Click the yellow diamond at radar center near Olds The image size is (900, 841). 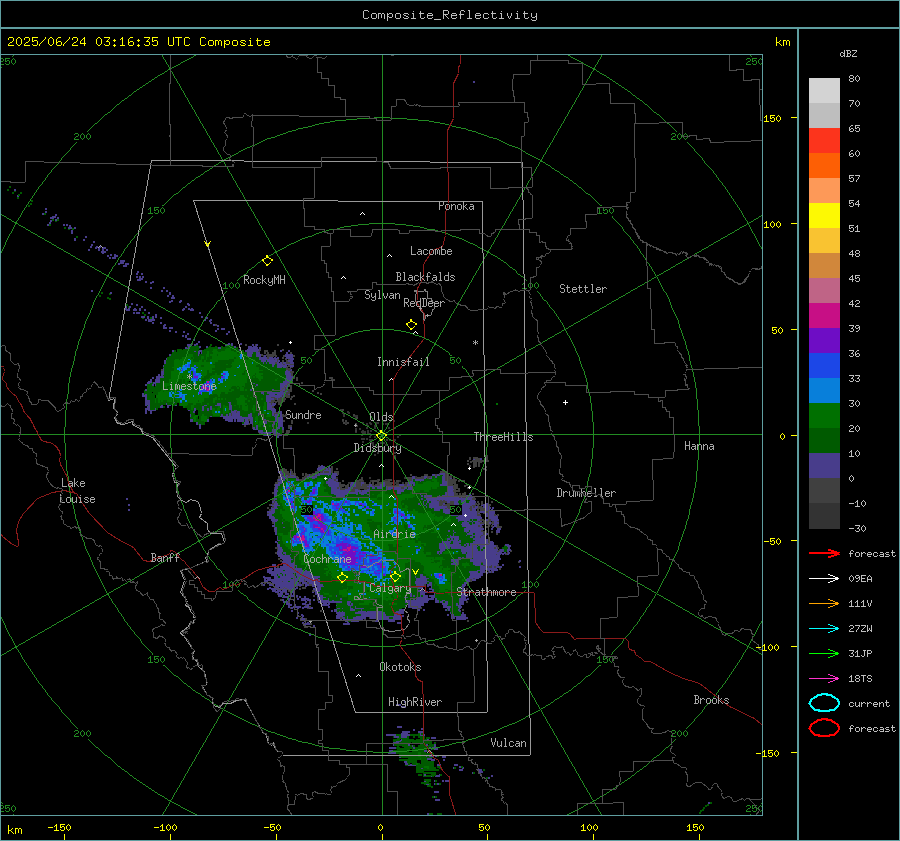[x=381, y=436]
